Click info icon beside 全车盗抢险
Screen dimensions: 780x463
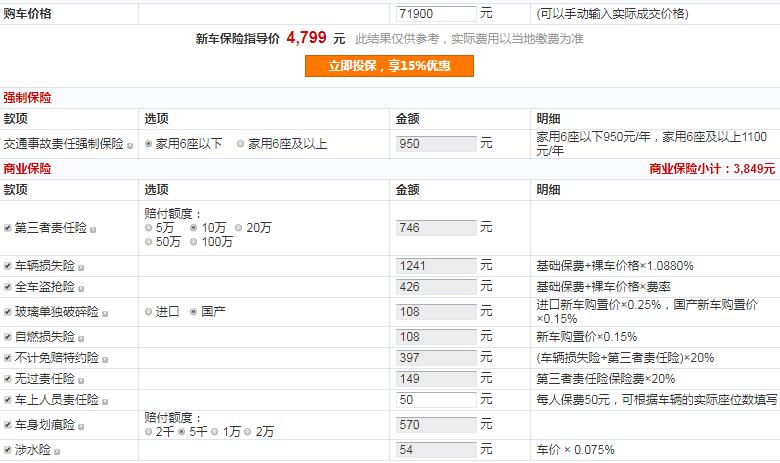(x=81, y=288)
